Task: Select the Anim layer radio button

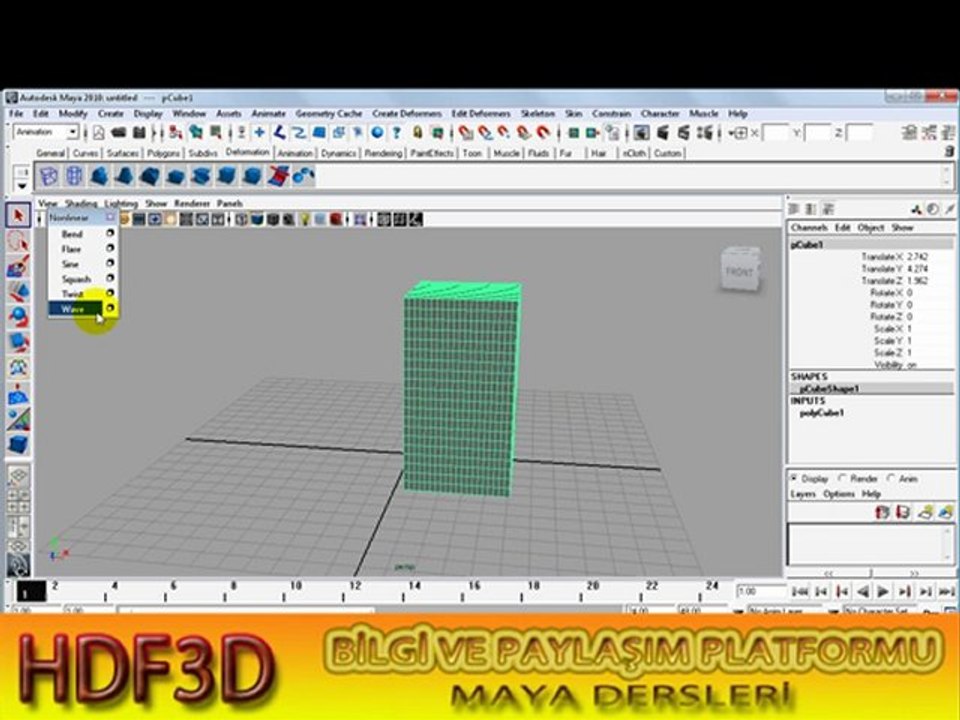Action: point(891,478)
